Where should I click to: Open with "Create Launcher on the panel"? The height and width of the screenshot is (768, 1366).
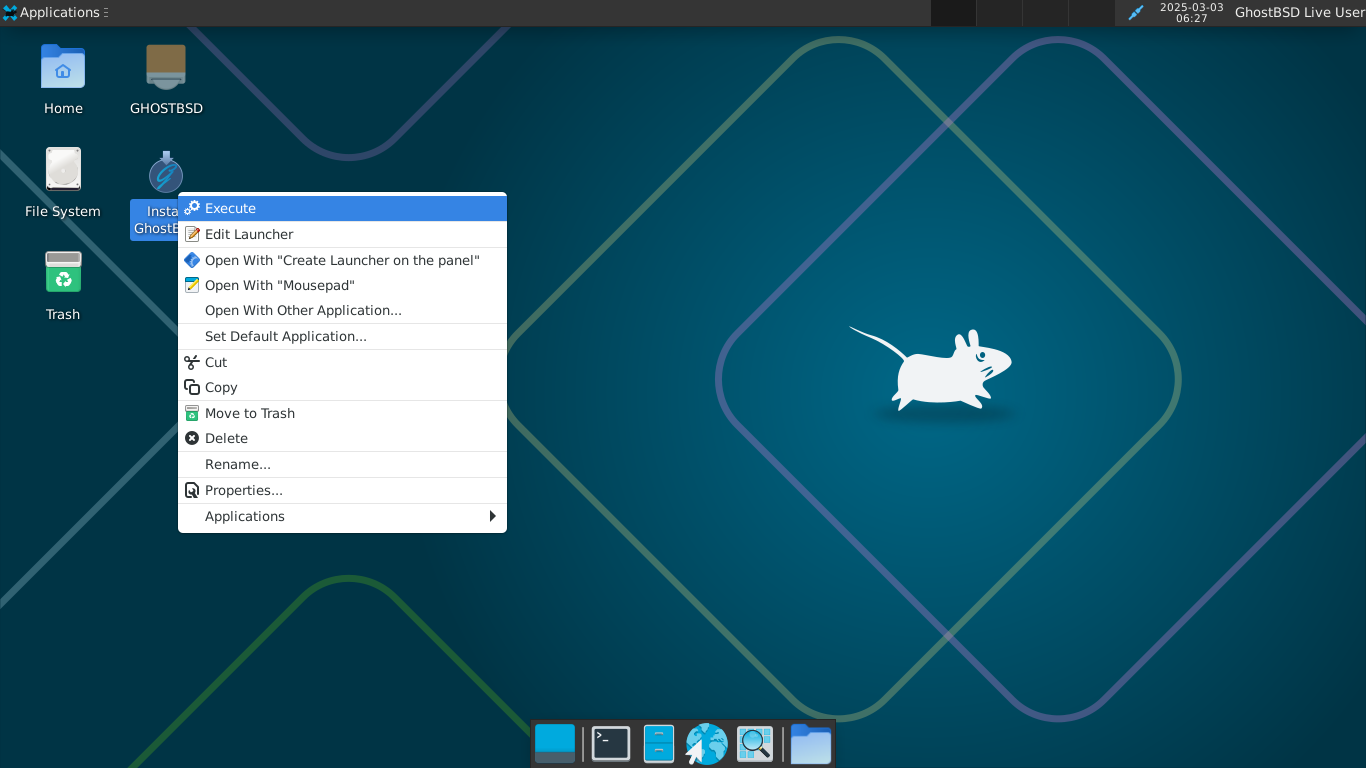click(342, 260)
